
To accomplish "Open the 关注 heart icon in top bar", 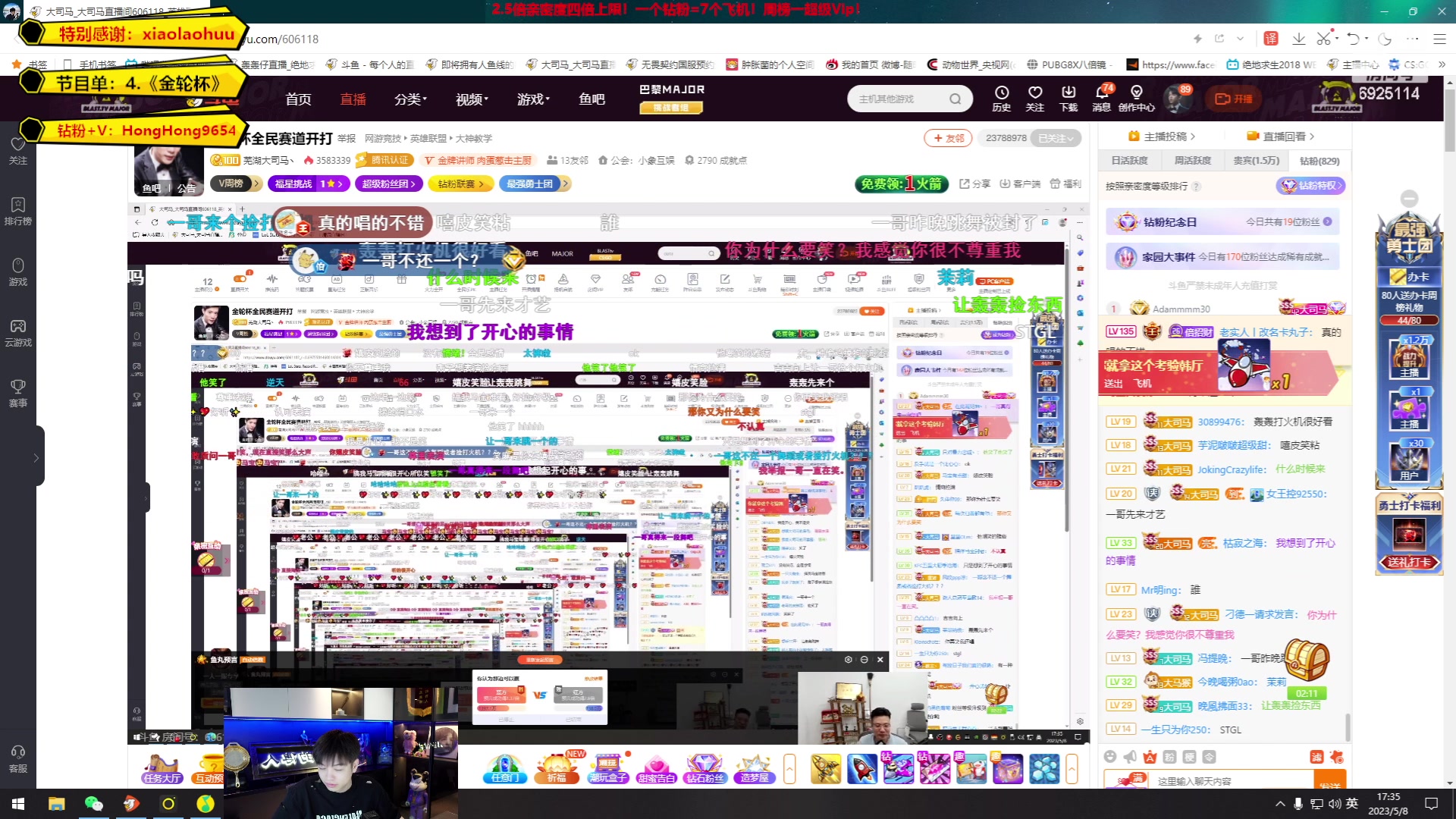I will 1035,98.
